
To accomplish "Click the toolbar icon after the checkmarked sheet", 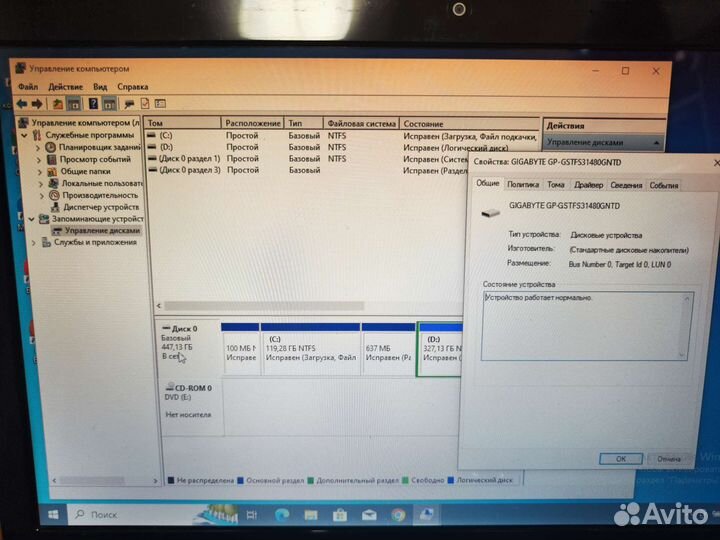I will (x=160, y=104).
